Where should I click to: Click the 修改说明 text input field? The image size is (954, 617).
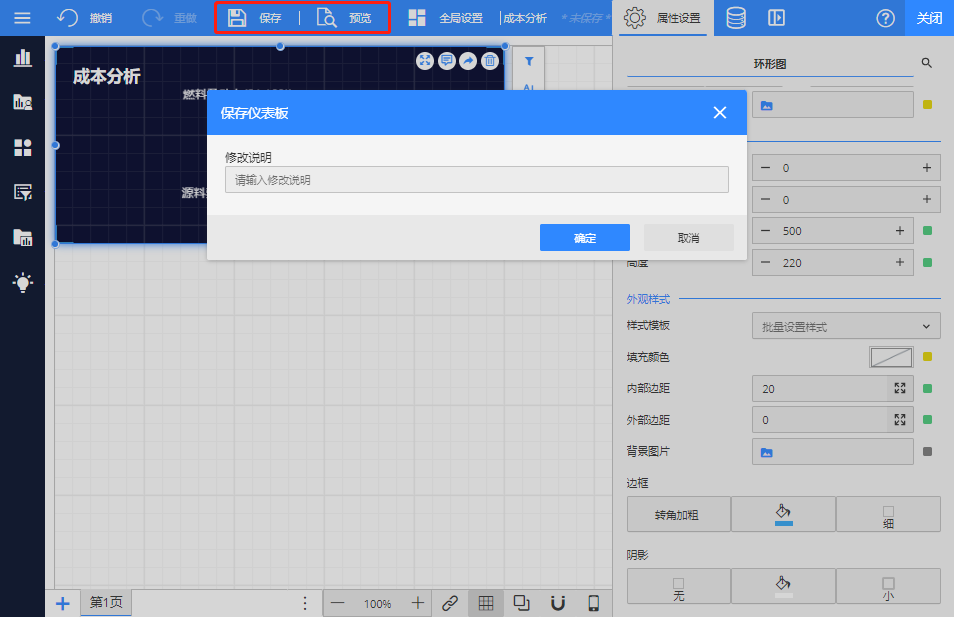pos(476,180)
